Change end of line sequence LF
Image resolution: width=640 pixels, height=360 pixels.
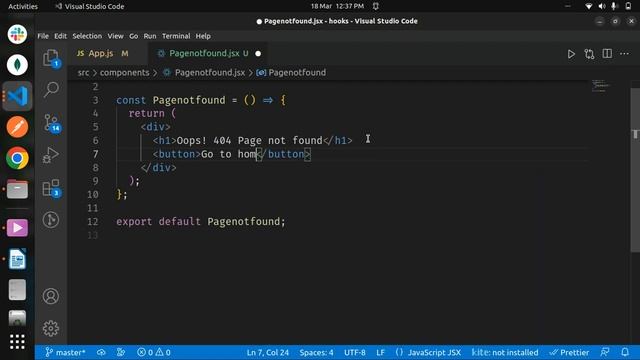coord(380,352)
